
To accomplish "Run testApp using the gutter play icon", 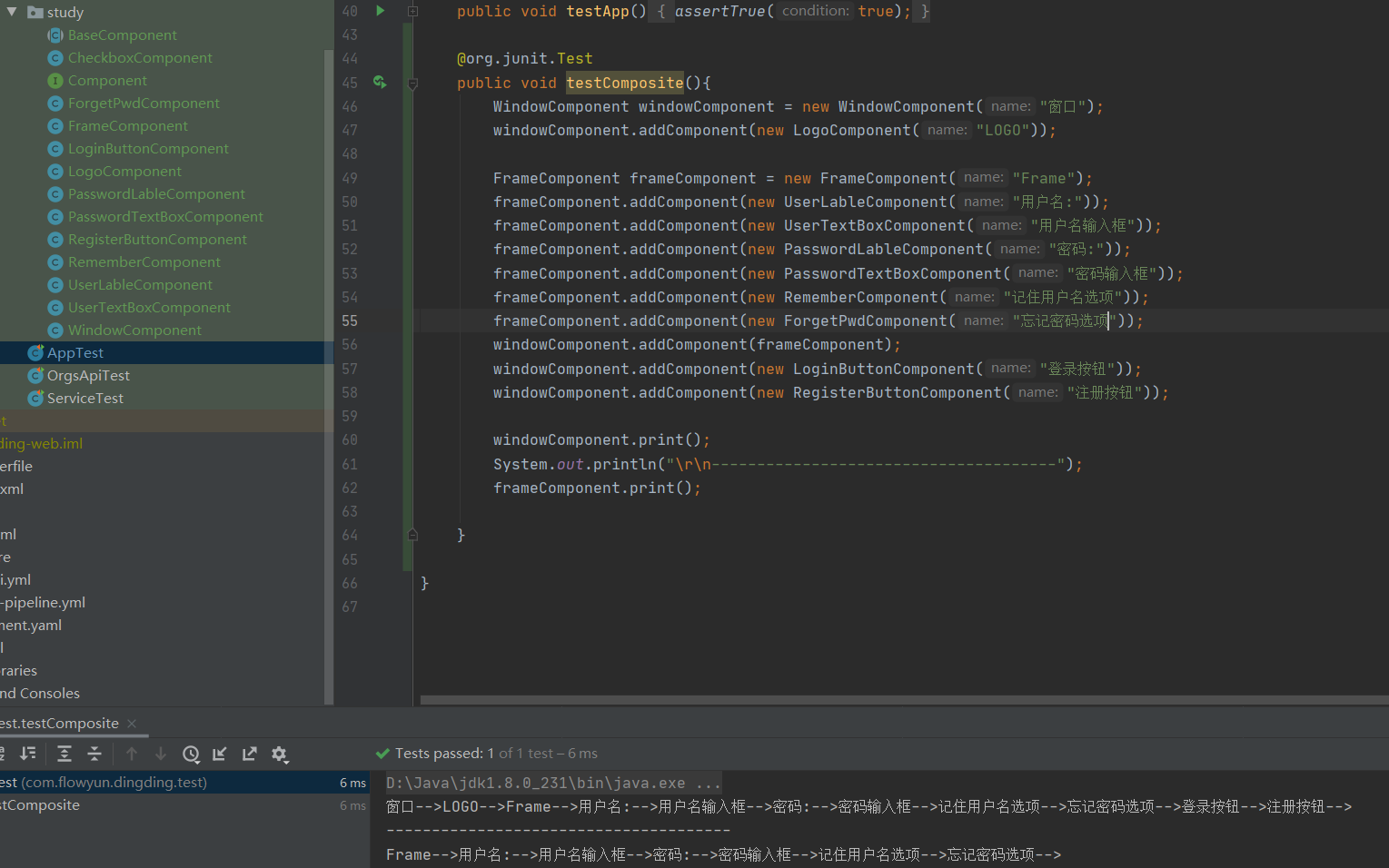I will [x=380, y=11].
